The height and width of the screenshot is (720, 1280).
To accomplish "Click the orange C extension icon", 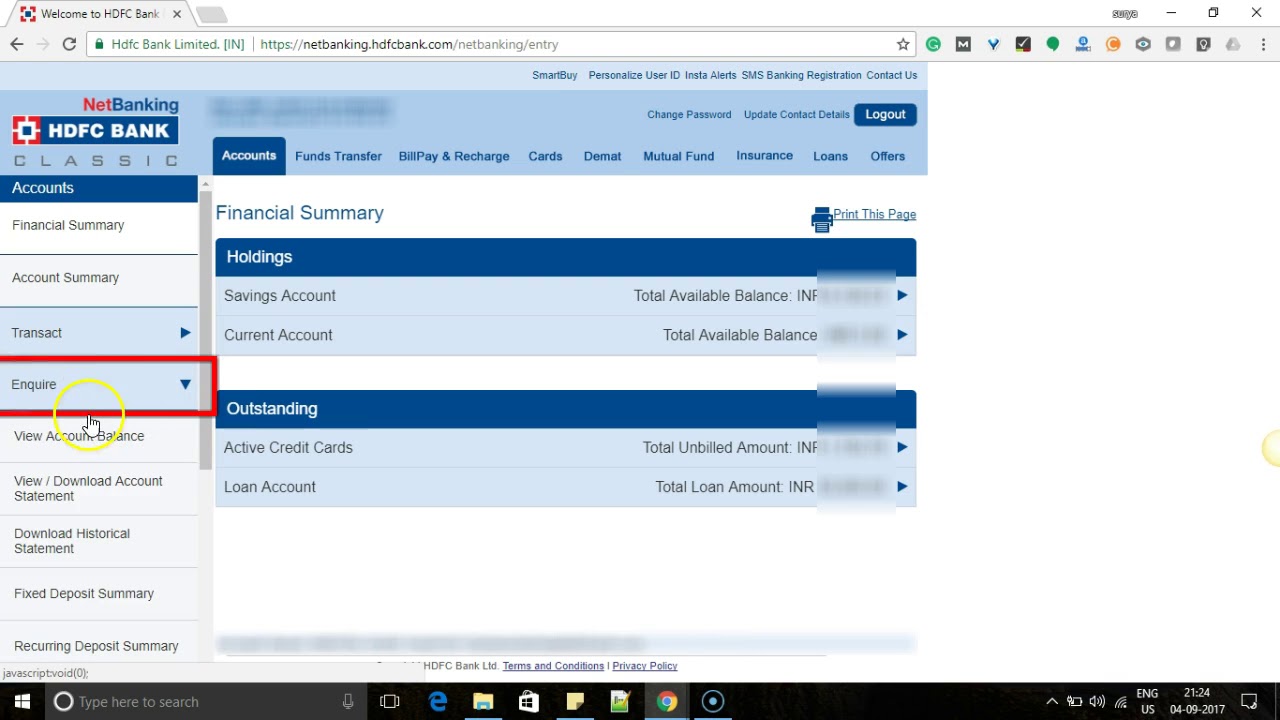I will click(1113, 44).
